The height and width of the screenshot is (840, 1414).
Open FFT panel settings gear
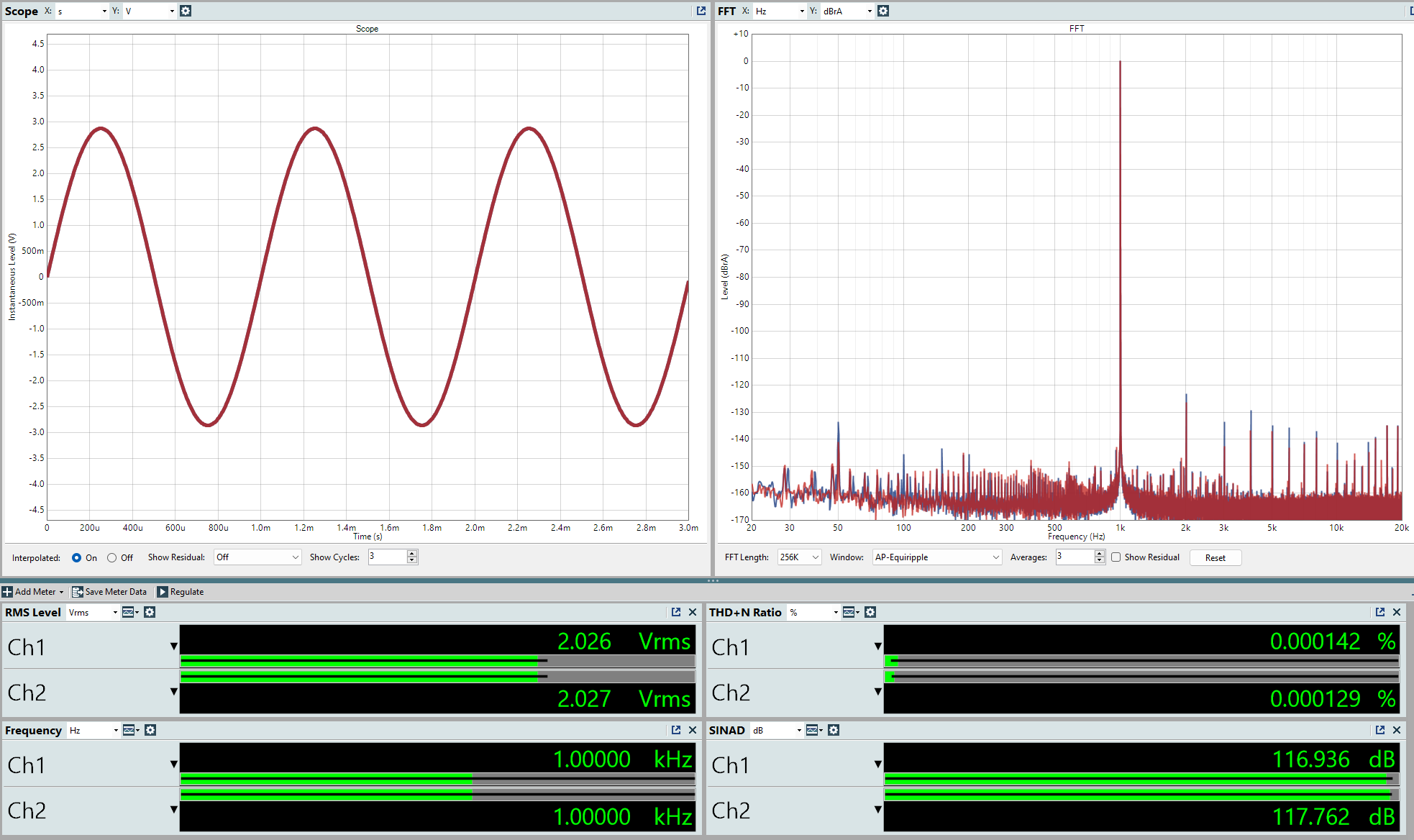[883, 11]
